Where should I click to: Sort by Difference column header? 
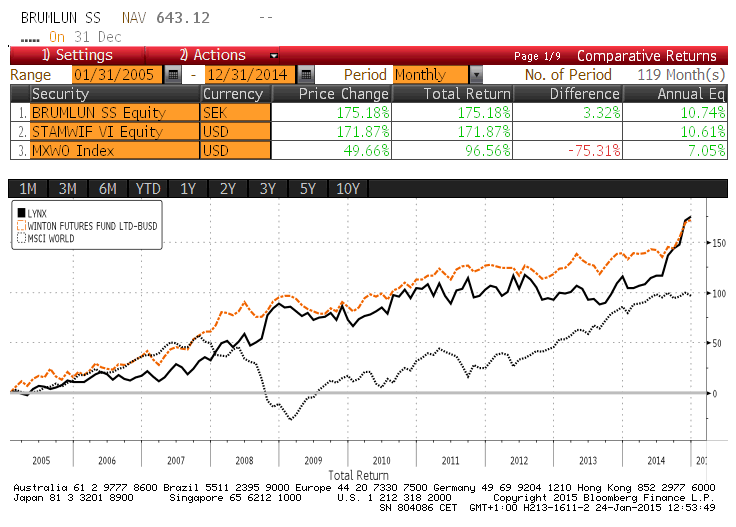(568, 94)
